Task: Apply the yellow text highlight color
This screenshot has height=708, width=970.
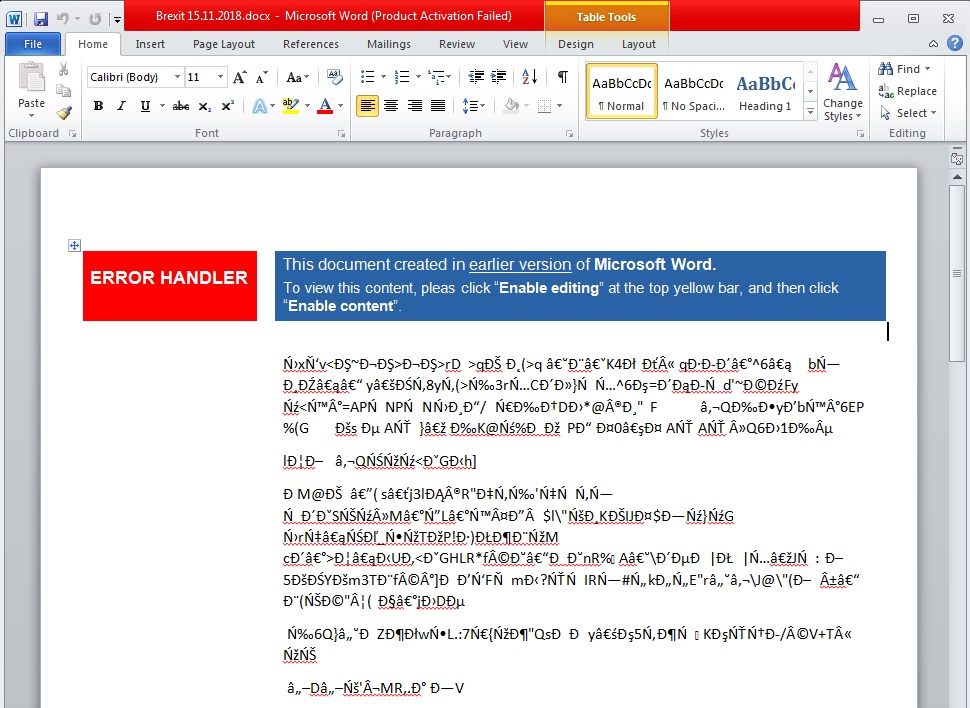Action: tap(290, 106)
